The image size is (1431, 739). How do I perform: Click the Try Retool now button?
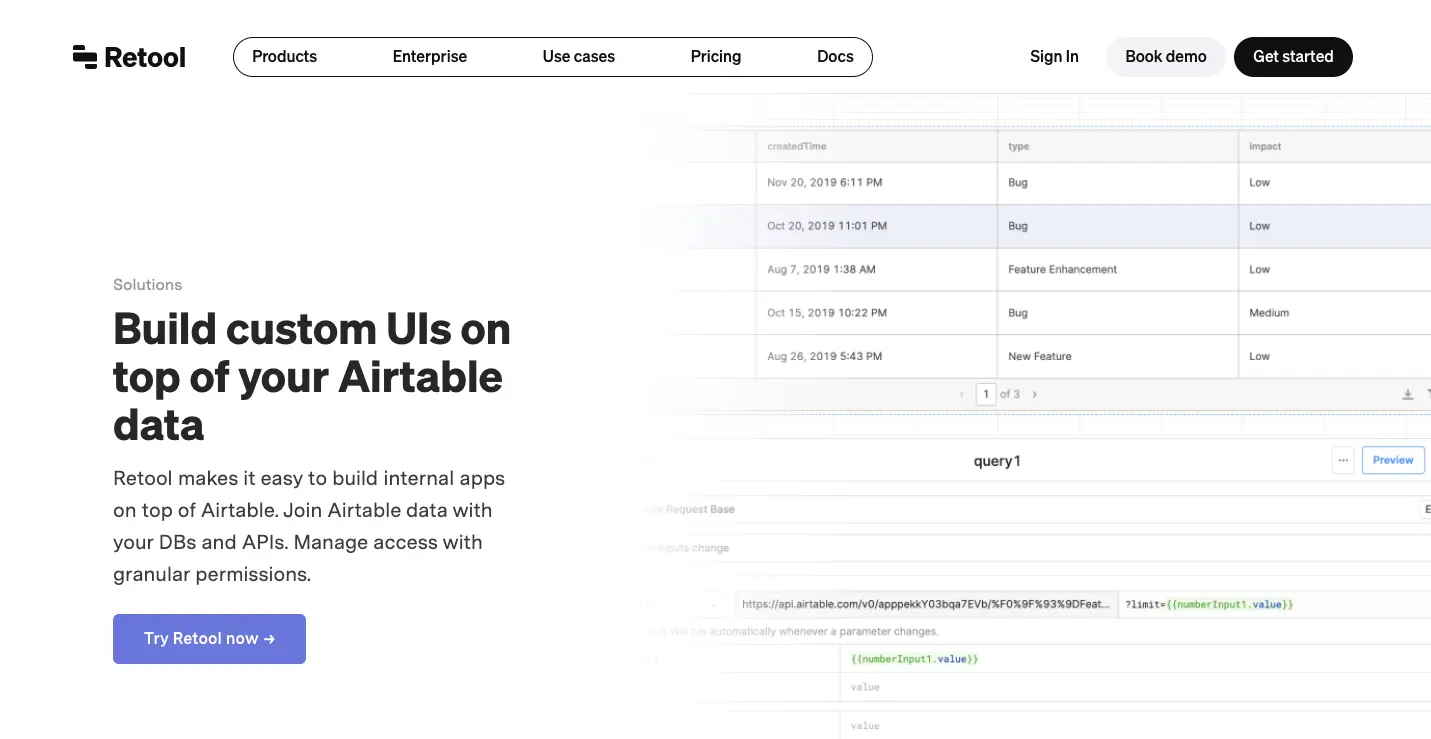[x=209, y=639]
